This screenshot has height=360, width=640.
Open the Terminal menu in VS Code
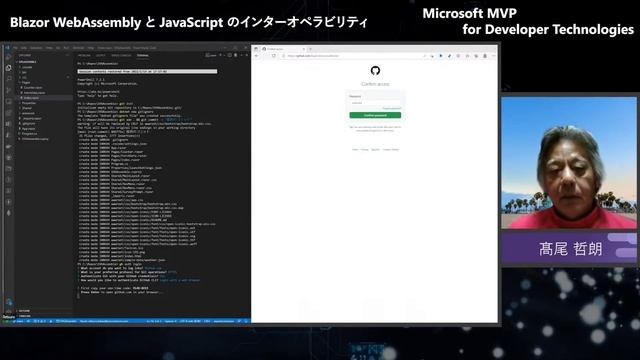[78, 48]
